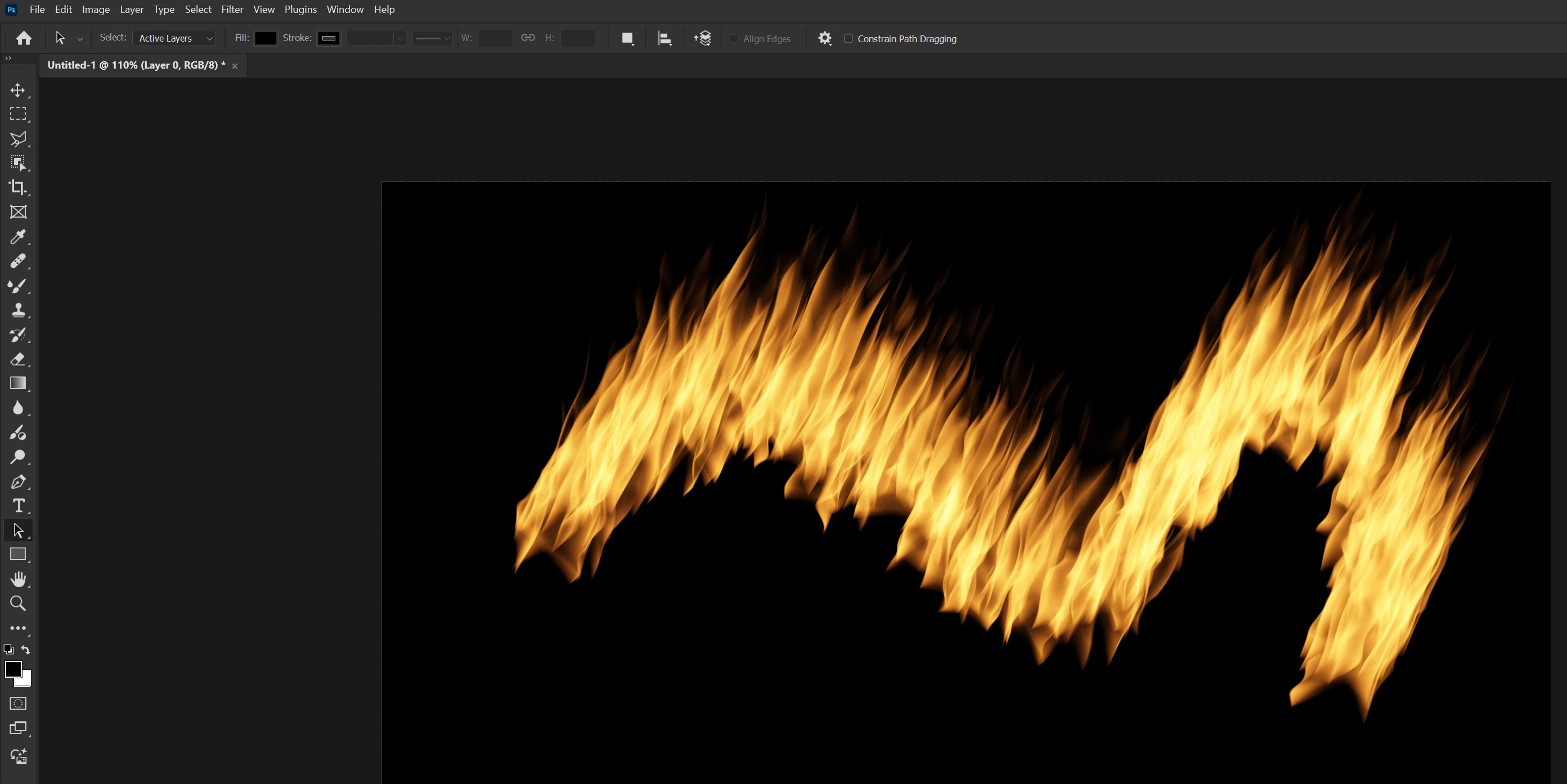Open the stroke type line dropdown
This screenshot has width=1567, height=784.
pyautogui.click(x=432, y=38)
